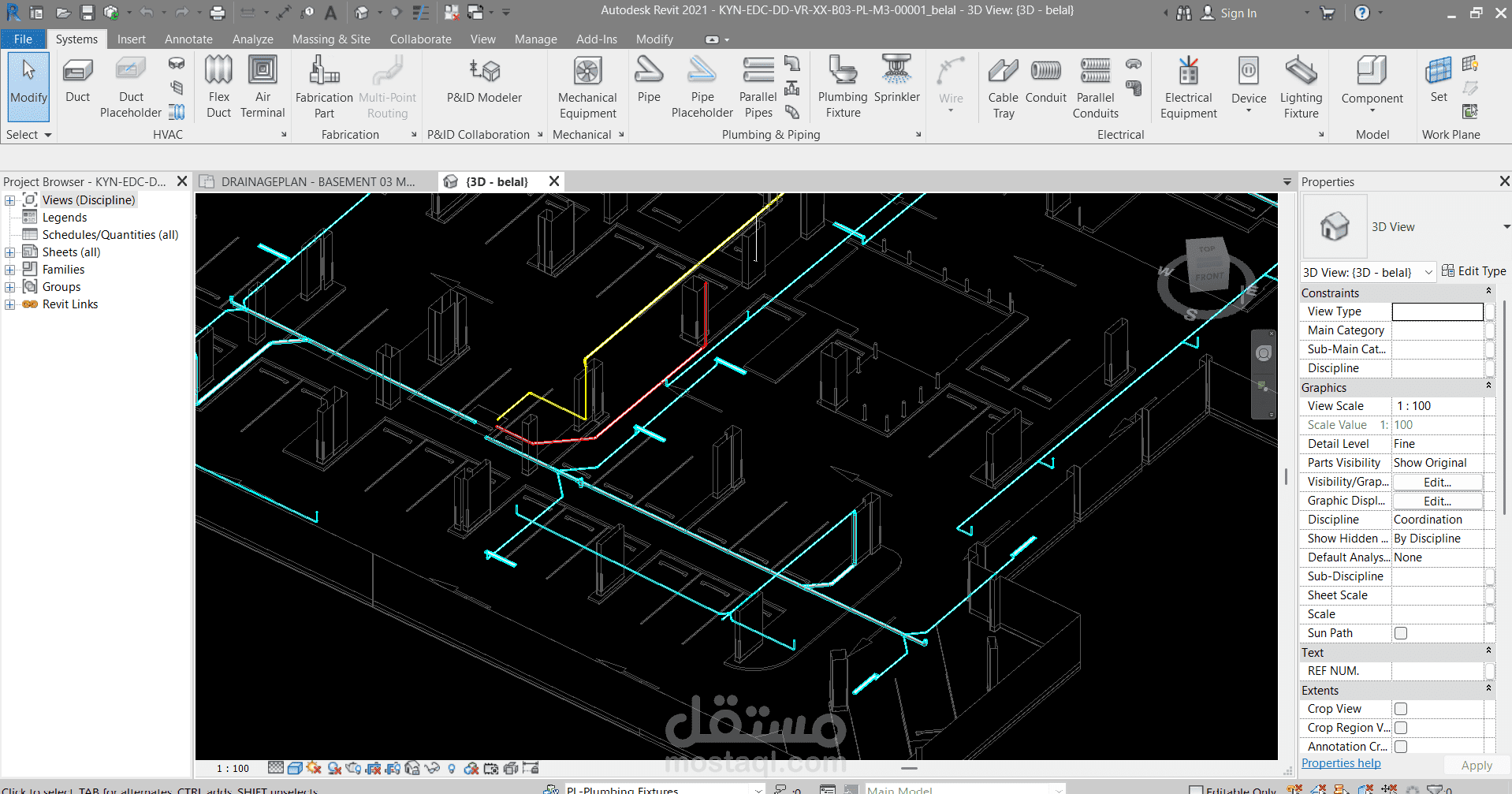Click Edit for Visibility/Graphics Overrides
The width and height of the screenshot is (1512, 794).
(x=1437, y=482)
